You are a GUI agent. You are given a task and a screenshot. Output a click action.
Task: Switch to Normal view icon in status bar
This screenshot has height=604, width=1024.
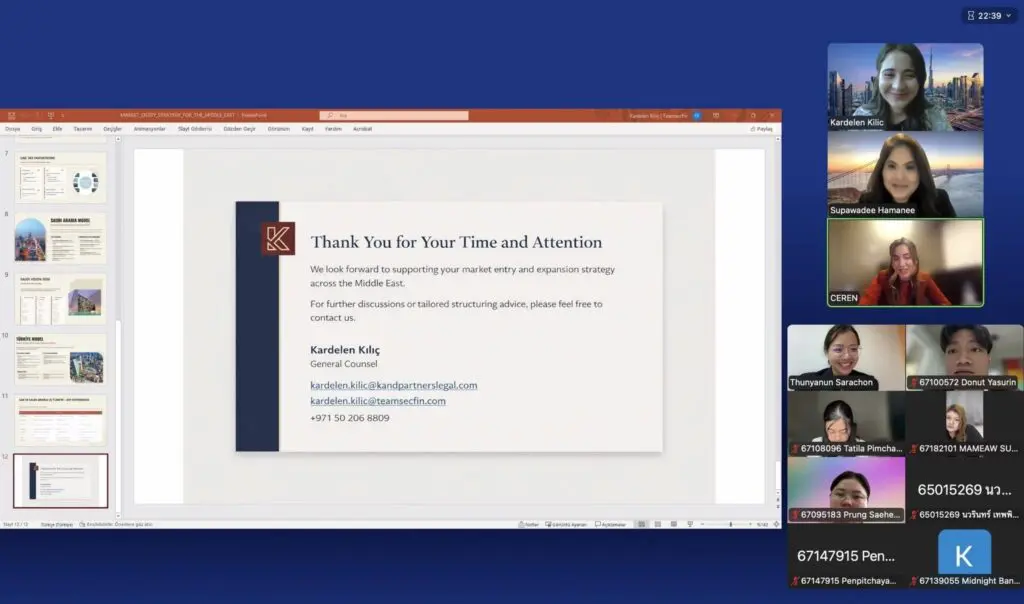[642, 524]
